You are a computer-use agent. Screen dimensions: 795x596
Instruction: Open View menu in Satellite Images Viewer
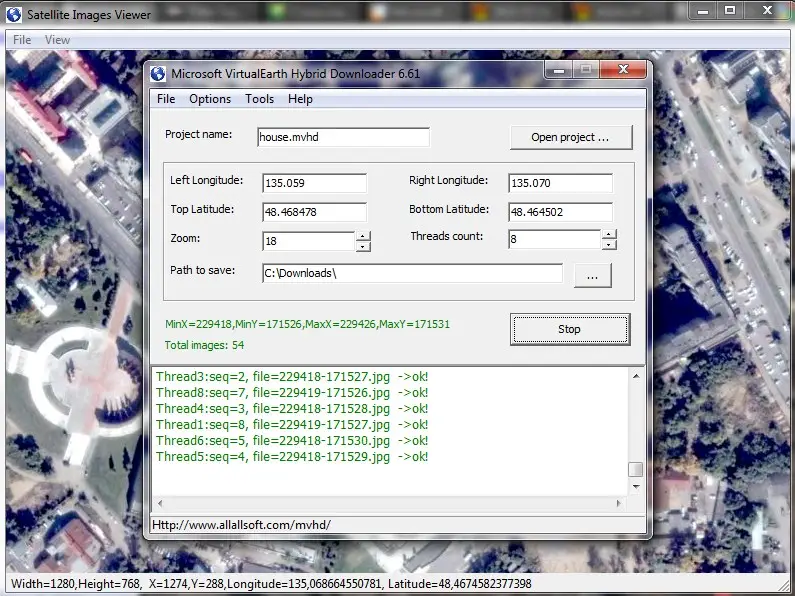coord(57,40)
